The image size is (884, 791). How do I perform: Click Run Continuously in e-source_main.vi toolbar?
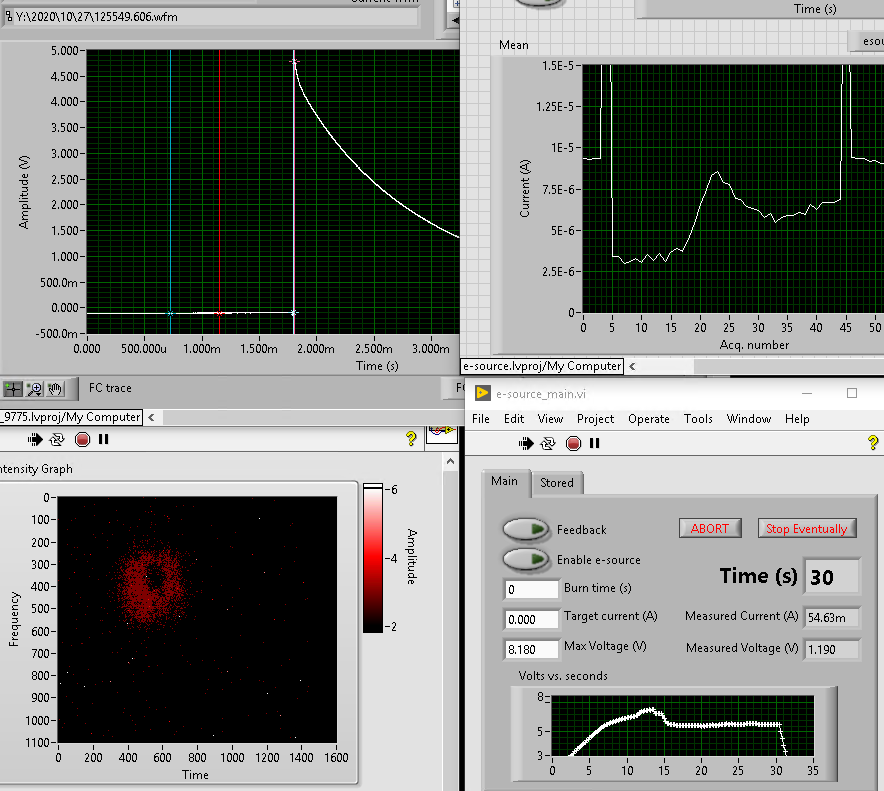click(x=548, y=442)
